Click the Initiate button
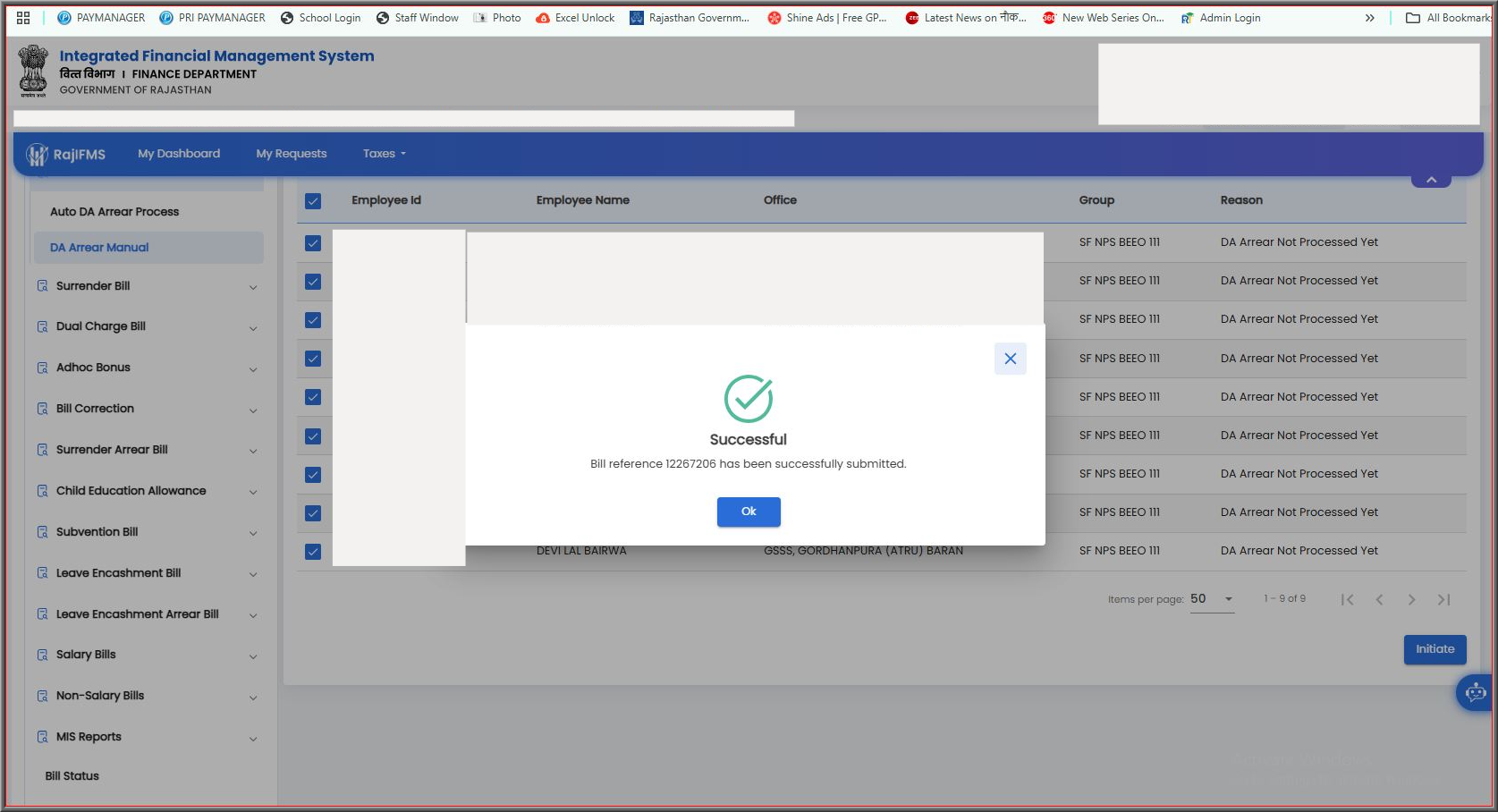This screenshot has height=812, width=1498. [x=1435, y=649]
